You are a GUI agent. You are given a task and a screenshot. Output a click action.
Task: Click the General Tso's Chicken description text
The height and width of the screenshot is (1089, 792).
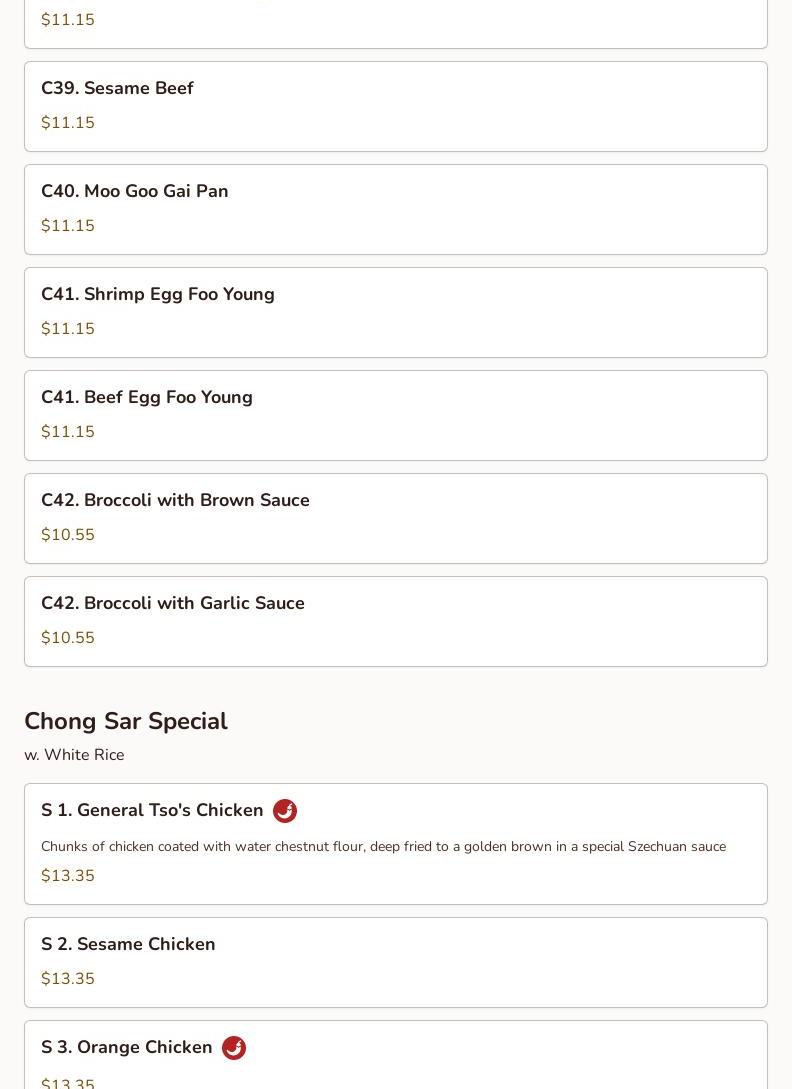click(x=383, y=847)
